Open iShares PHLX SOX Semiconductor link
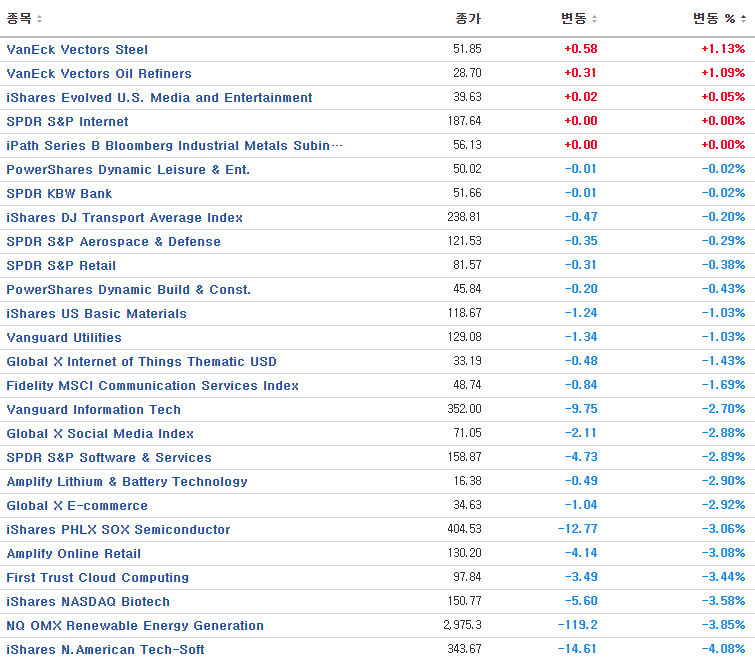This screenshot has height=660, width=755. point(118,530)
